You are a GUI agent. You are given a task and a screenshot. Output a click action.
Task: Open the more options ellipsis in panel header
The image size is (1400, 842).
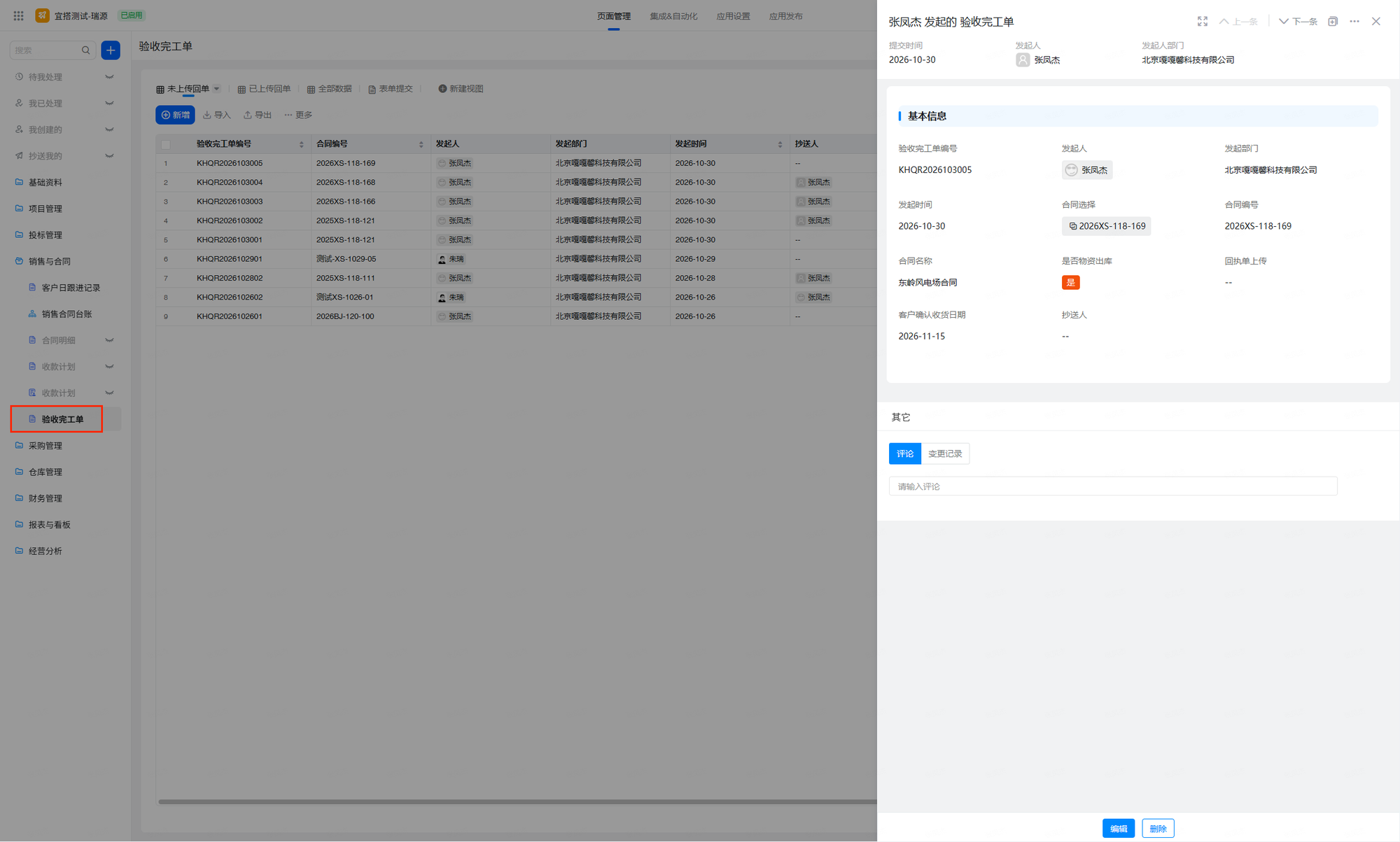(x=1354, y=22)
